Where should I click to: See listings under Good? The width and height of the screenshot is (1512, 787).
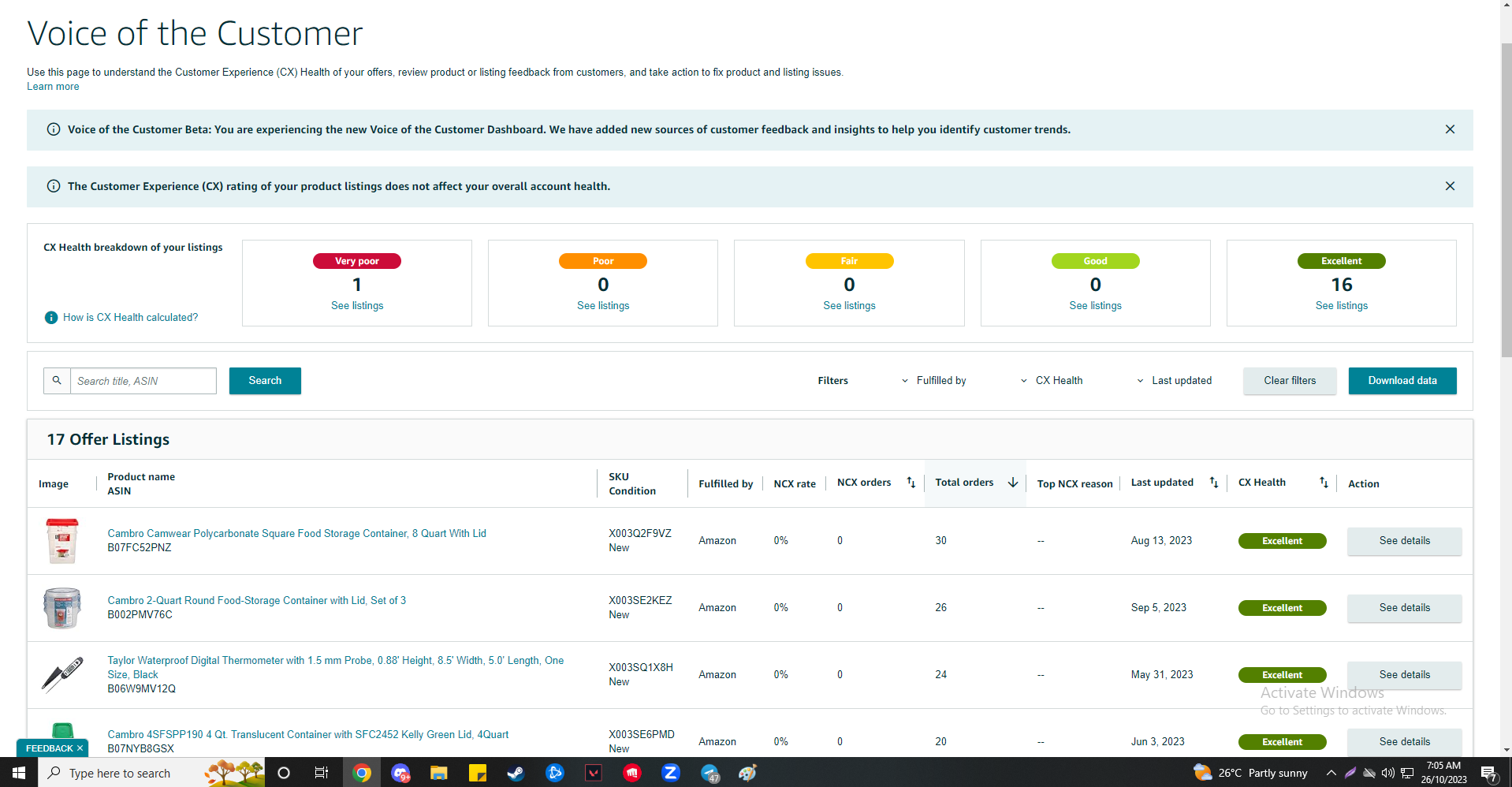point(1095,305)
